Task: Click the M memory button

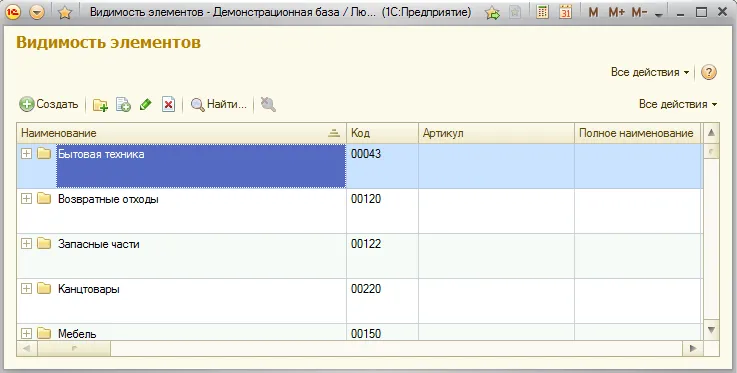Action: [x=593, y=13]
